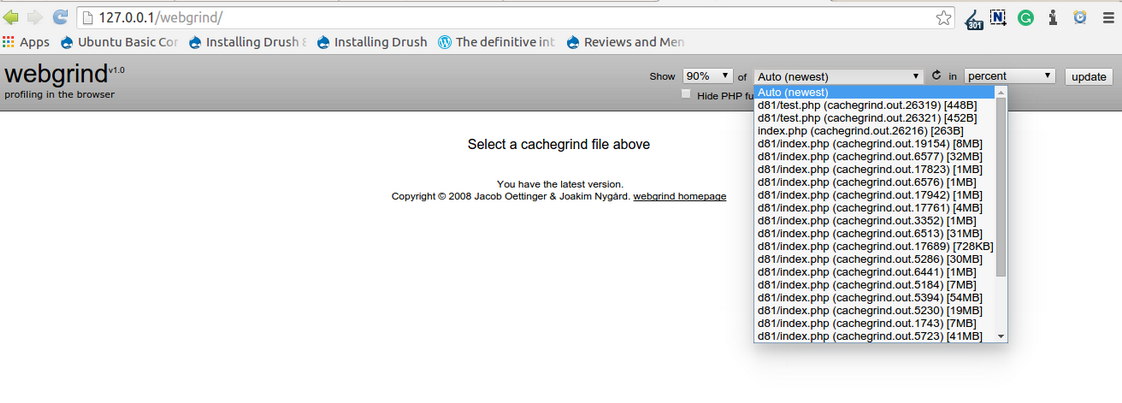Click the browser back arrow

click(11, 17)
